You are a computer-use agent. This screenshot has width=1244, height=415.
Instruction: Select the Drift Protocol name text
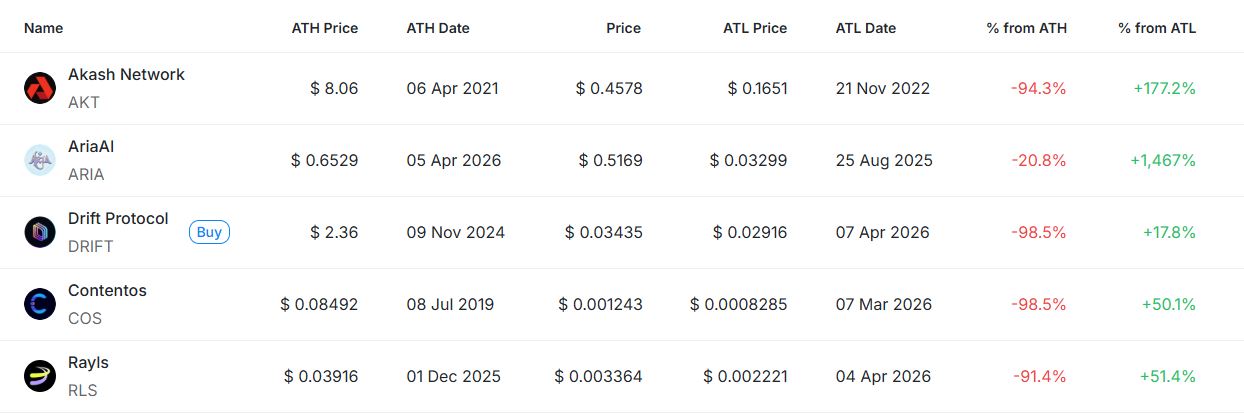118,219
